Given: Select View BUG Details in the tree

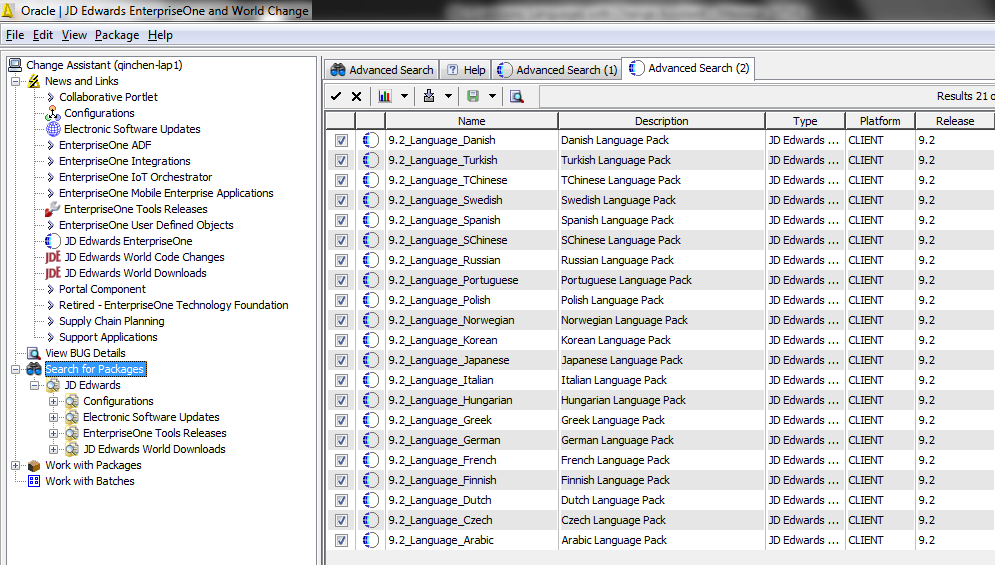Looking at the screenshot, I should coord(85,353).
